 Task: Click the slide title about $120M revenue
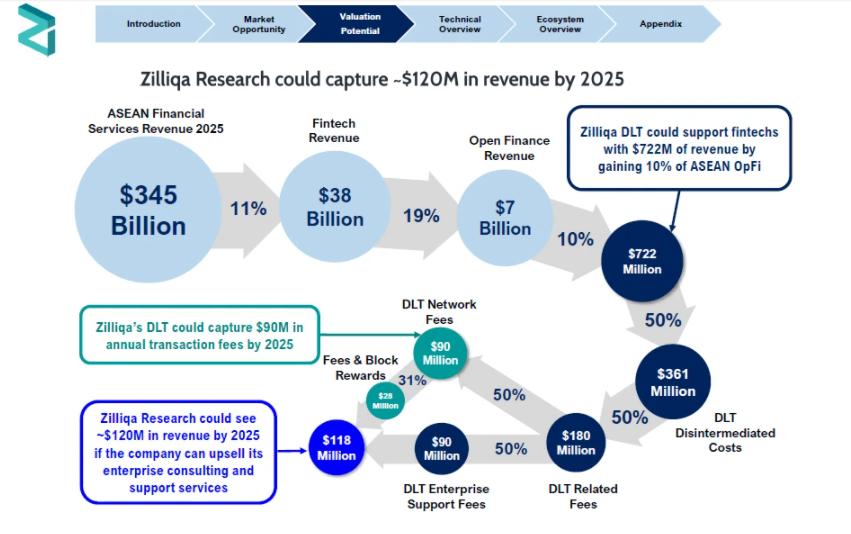click(382, 79)
